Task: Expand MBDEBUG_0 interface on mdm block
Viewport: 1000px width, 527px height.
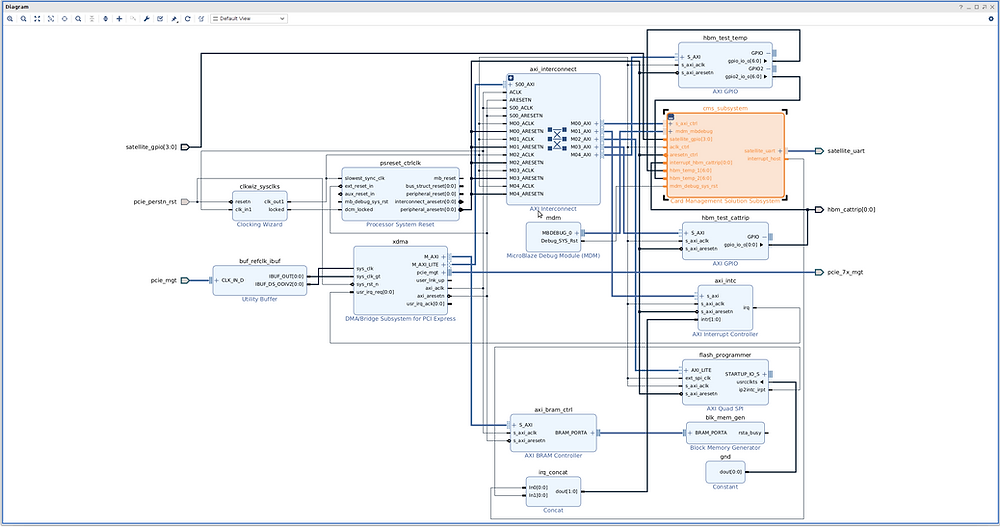Action: tap(577, 233)
